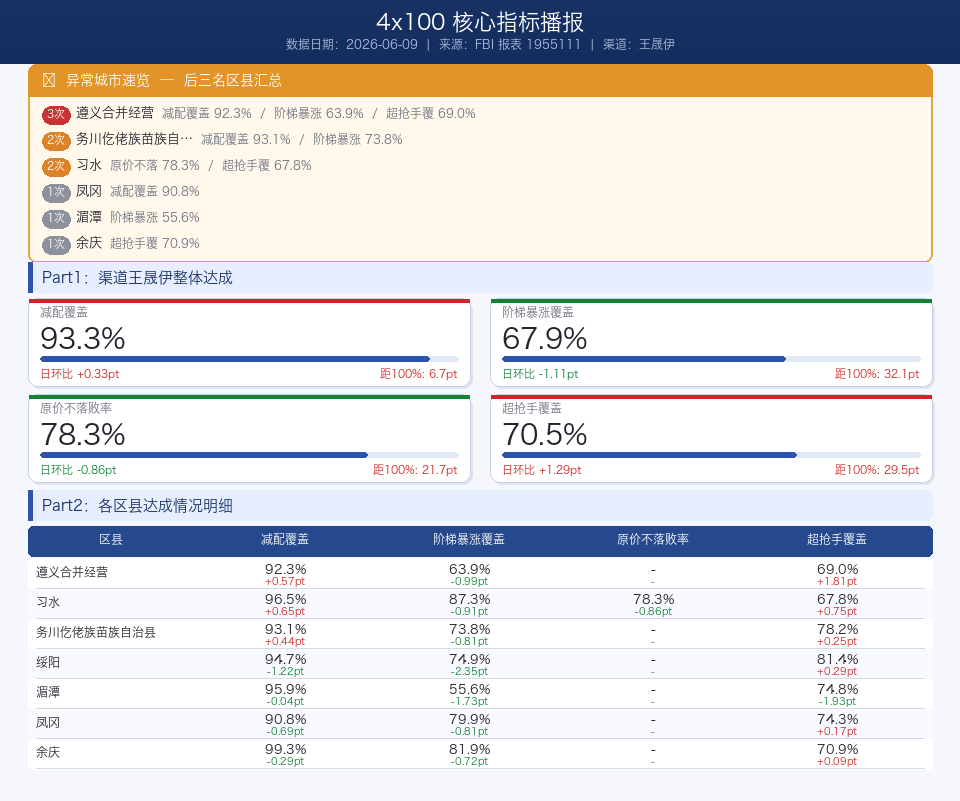Click 日环比 +0.33pt under 减配覆盖

point(80,374)
